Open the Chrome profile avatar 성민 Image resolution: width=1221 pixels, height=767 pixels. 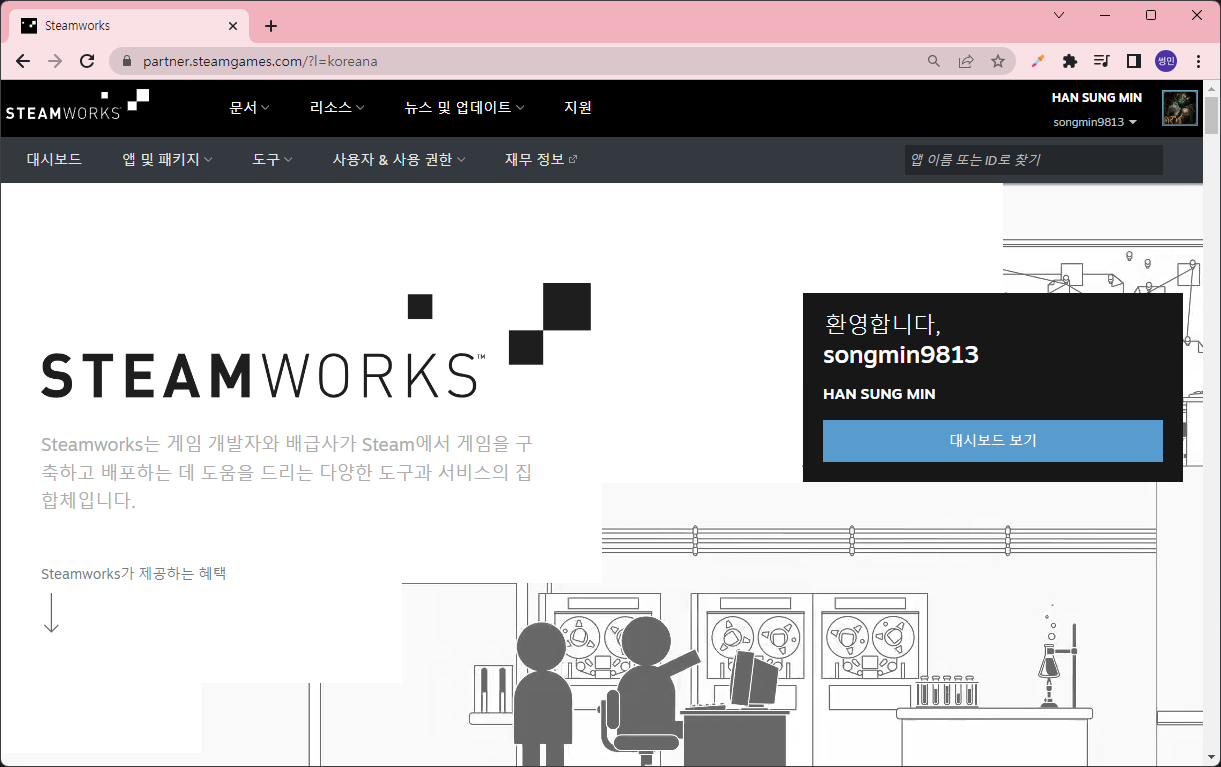point(1166,61)
